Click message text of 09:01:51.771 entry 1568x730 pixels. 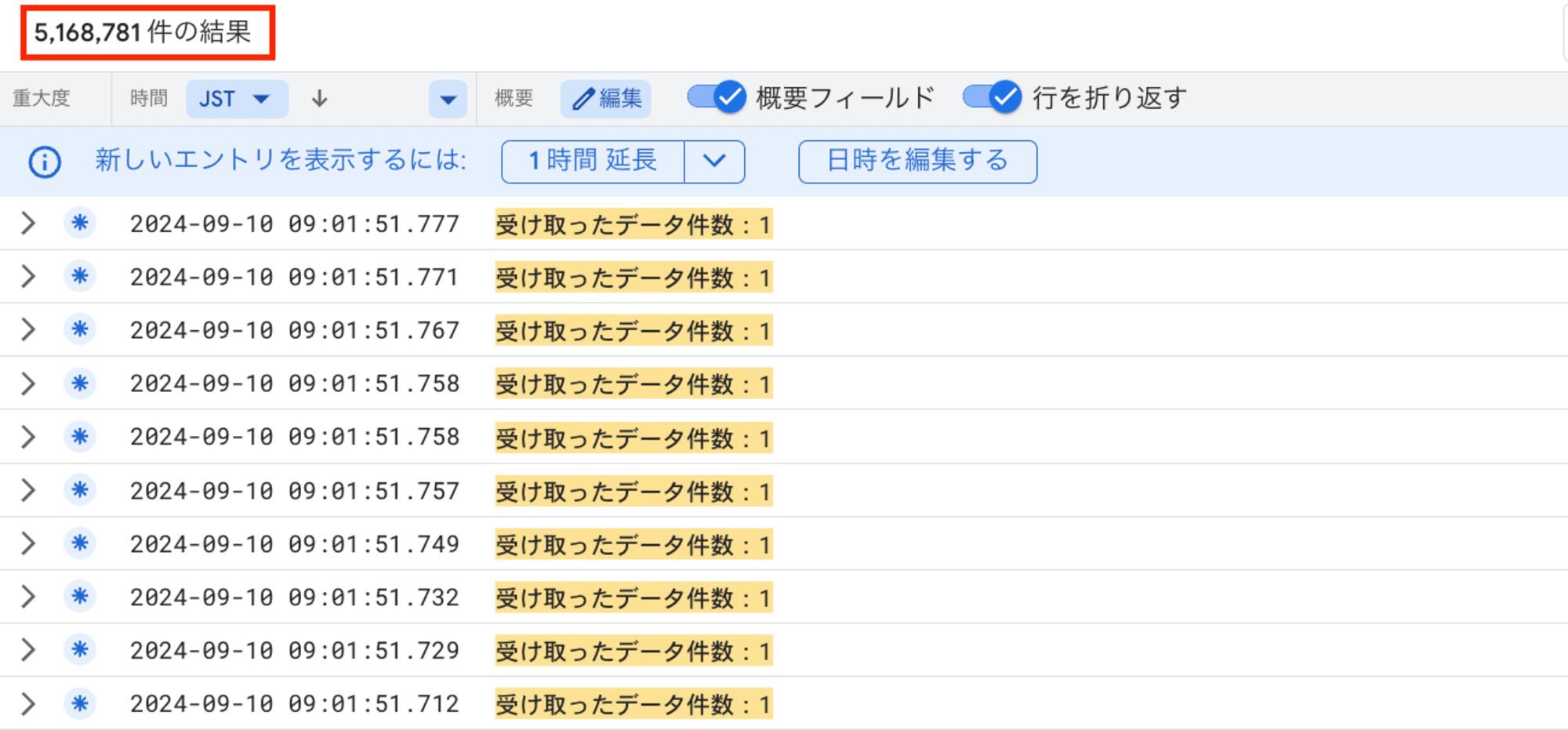point(633,278)
